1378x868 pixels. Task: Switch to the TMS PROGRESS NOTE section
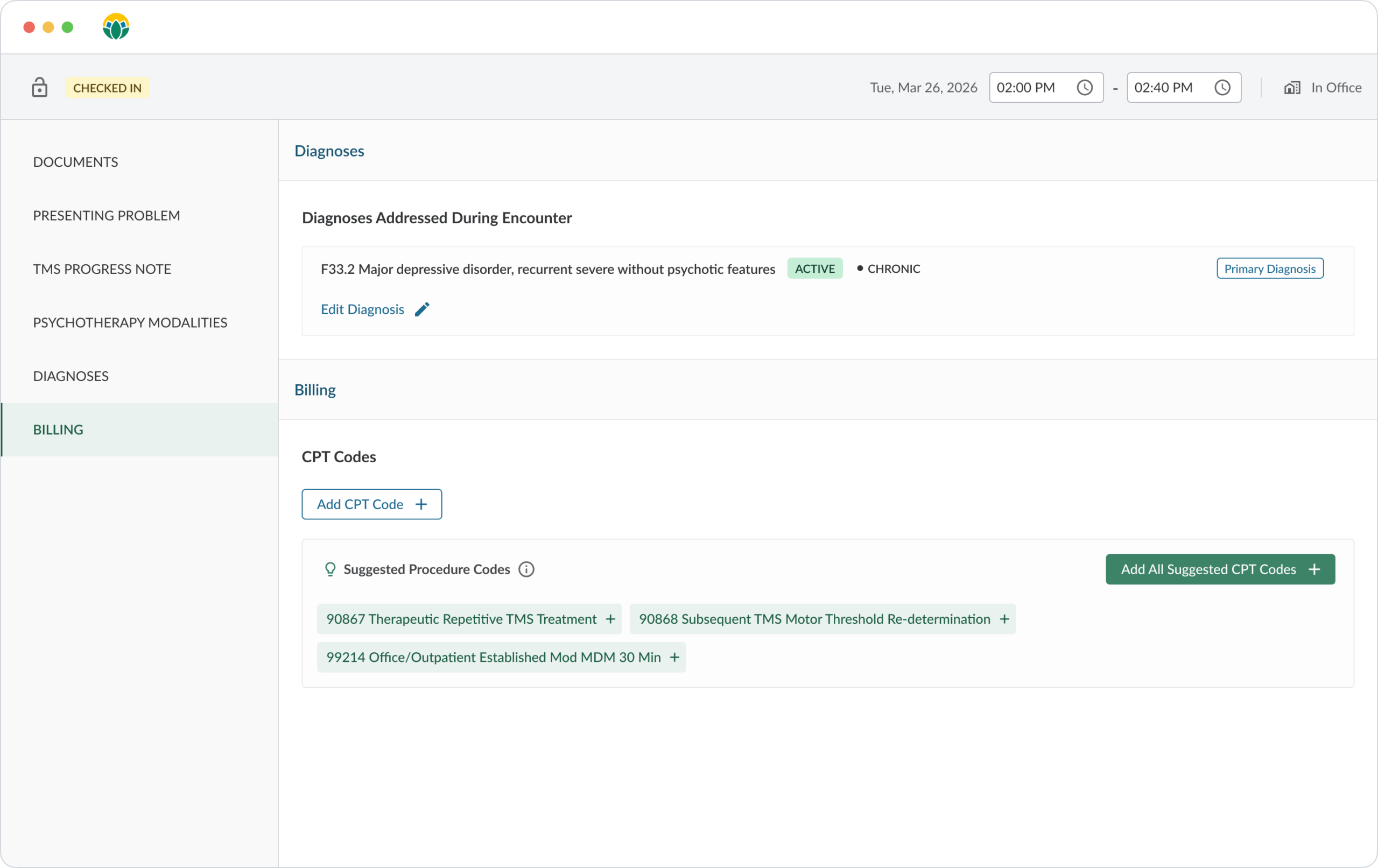click(102, 269)
